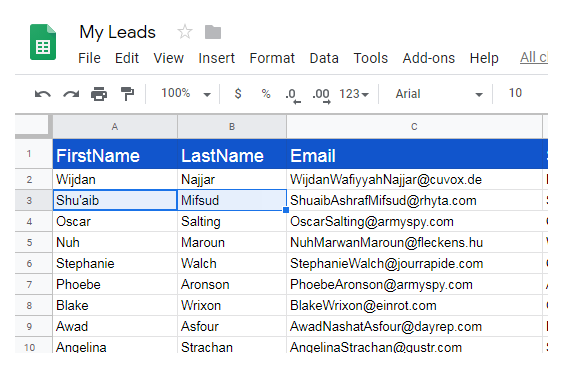Select the cell containing Stephanie
This screenshot has height=368, width=563.
(115, 263)
